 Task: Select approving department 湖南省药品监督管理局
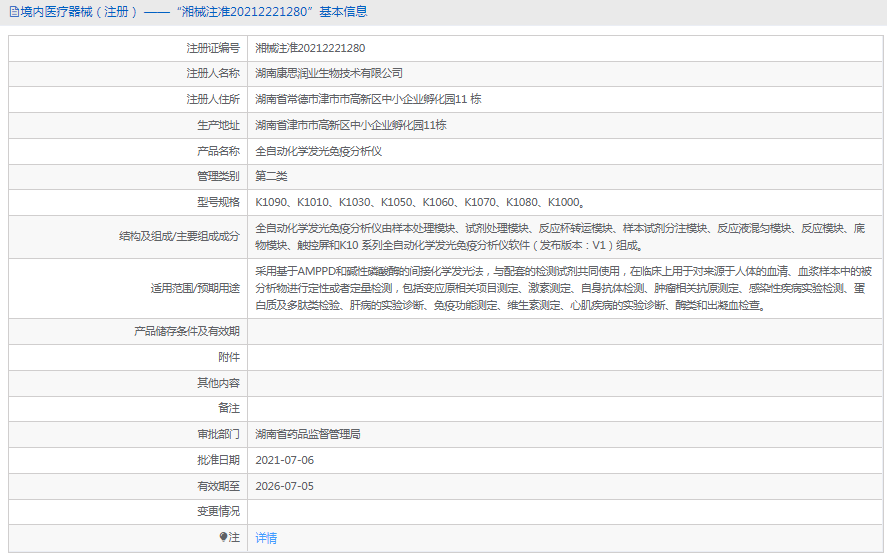tap(308, 434)
